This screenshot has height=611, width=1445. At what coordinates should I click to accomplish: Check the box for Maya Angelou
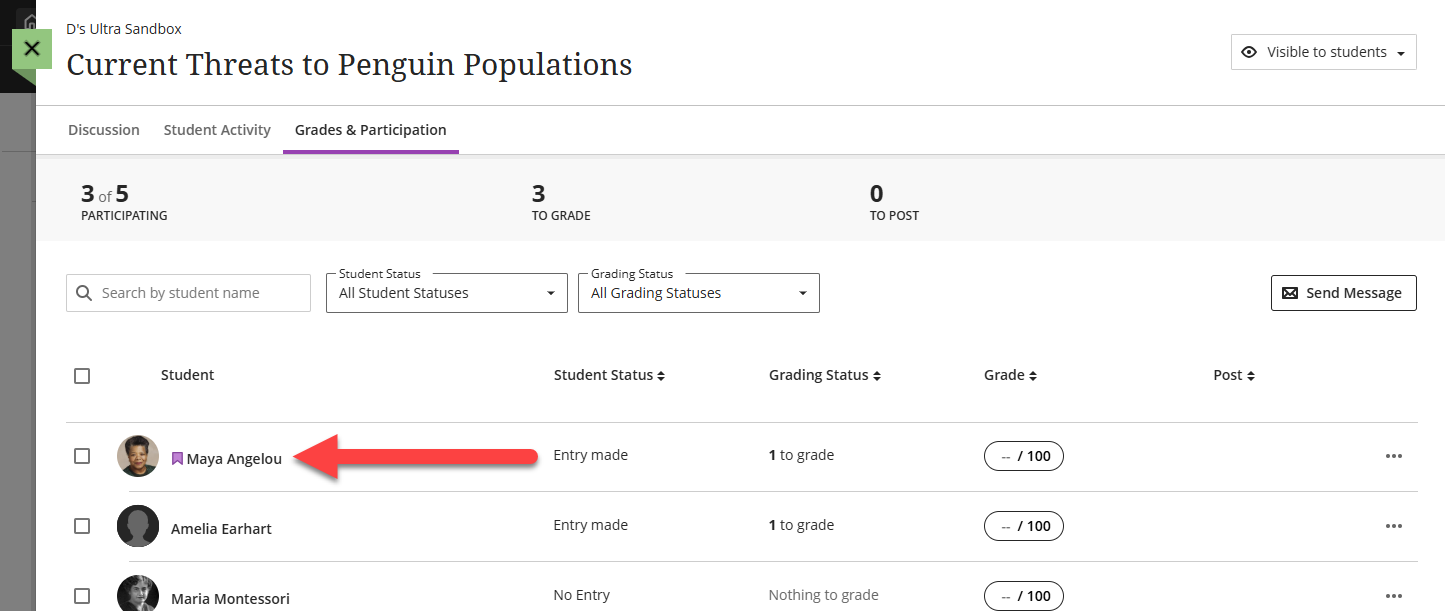[x=82, y=456]
